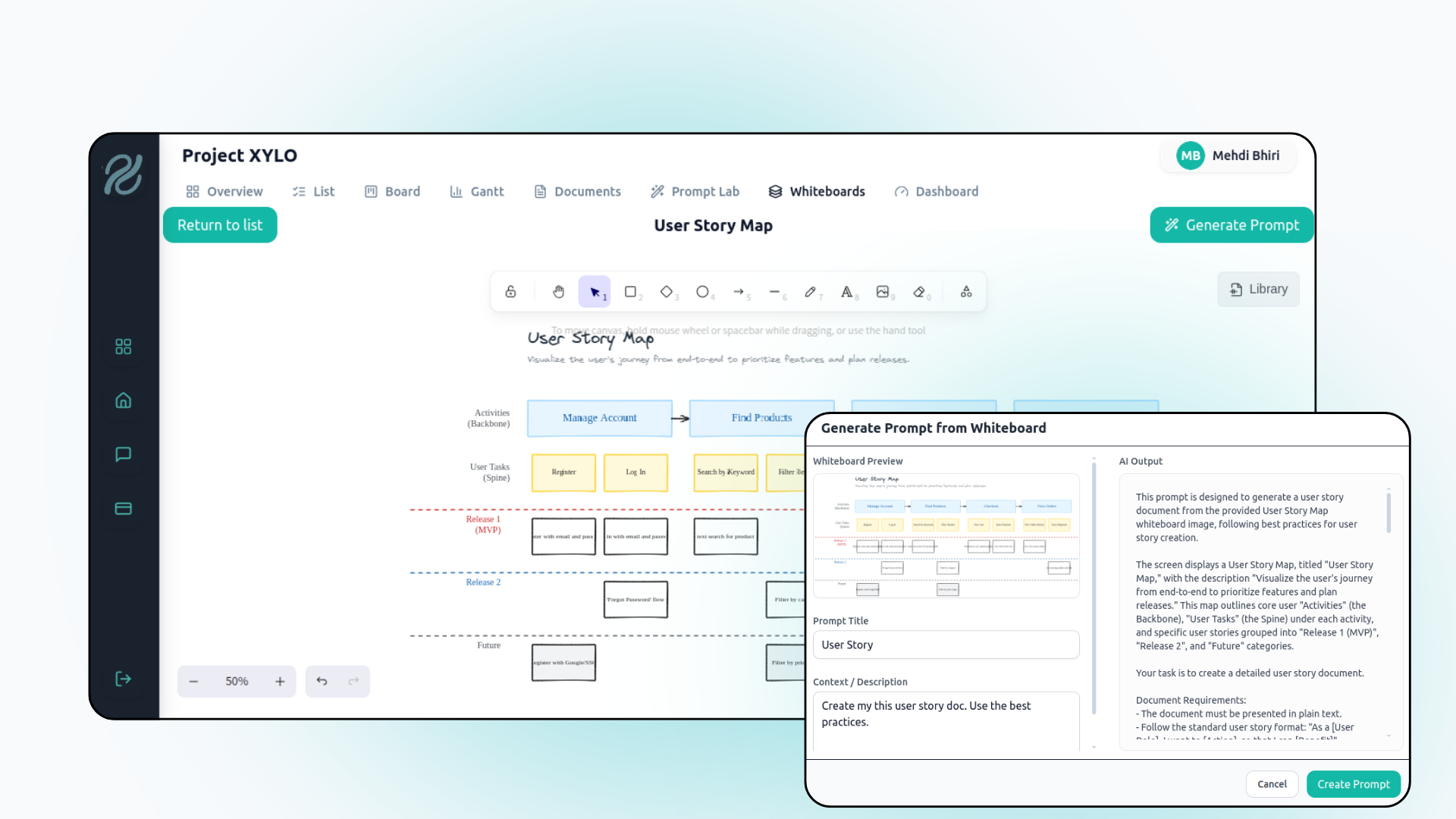Open the Whiteboards tab

pos(817,191)
